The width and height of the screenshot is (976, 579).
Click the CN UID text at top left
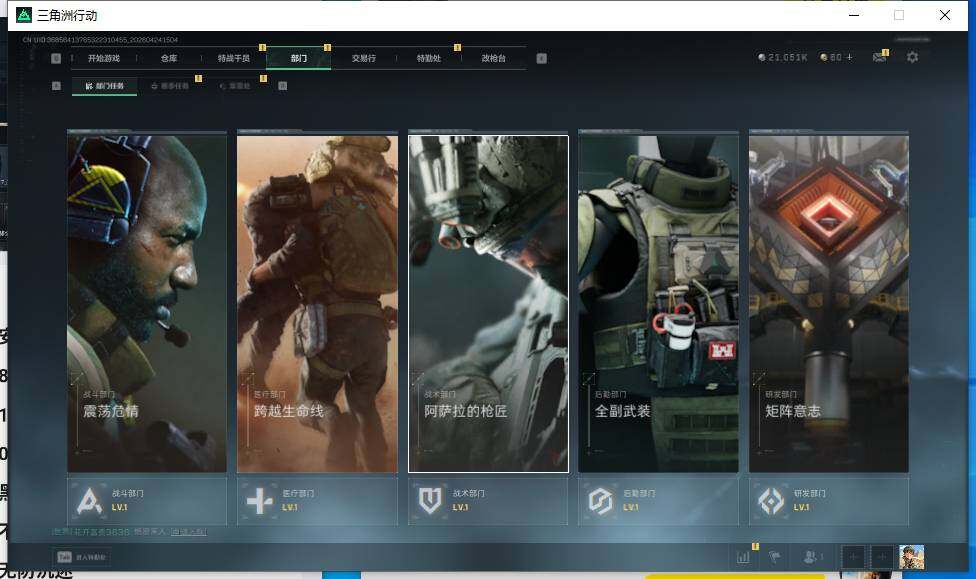[100, 40]
